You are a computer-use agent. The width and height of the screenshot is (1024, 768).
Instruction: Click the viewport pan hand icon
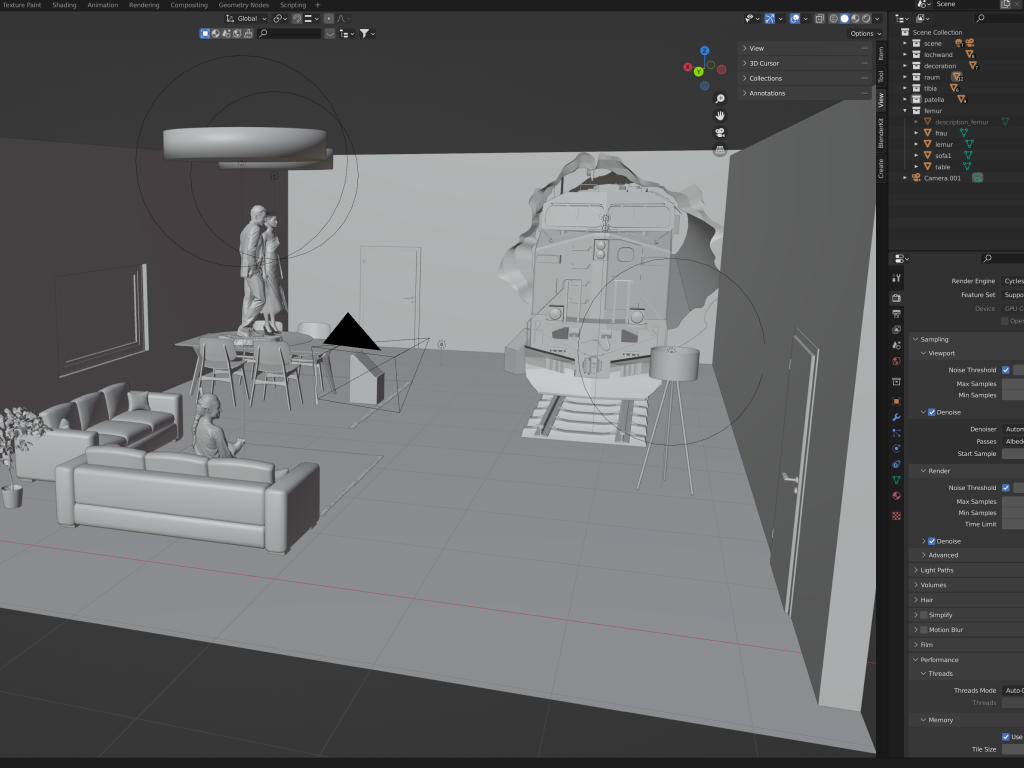720,116
